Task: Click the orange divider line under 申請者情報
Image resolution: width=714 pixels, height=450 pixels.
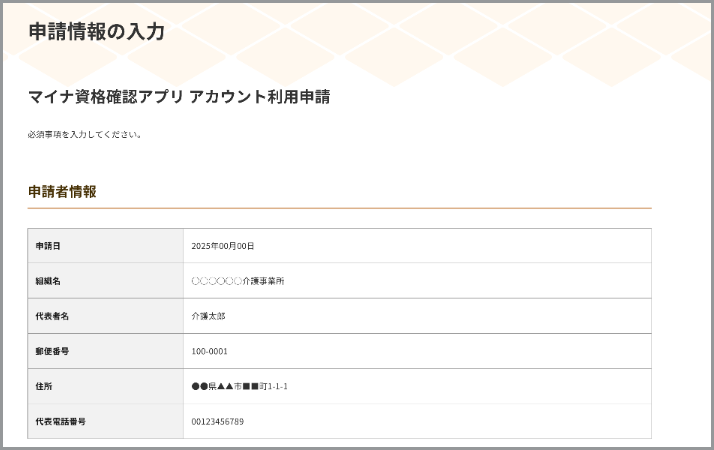Action: [340, 208]
